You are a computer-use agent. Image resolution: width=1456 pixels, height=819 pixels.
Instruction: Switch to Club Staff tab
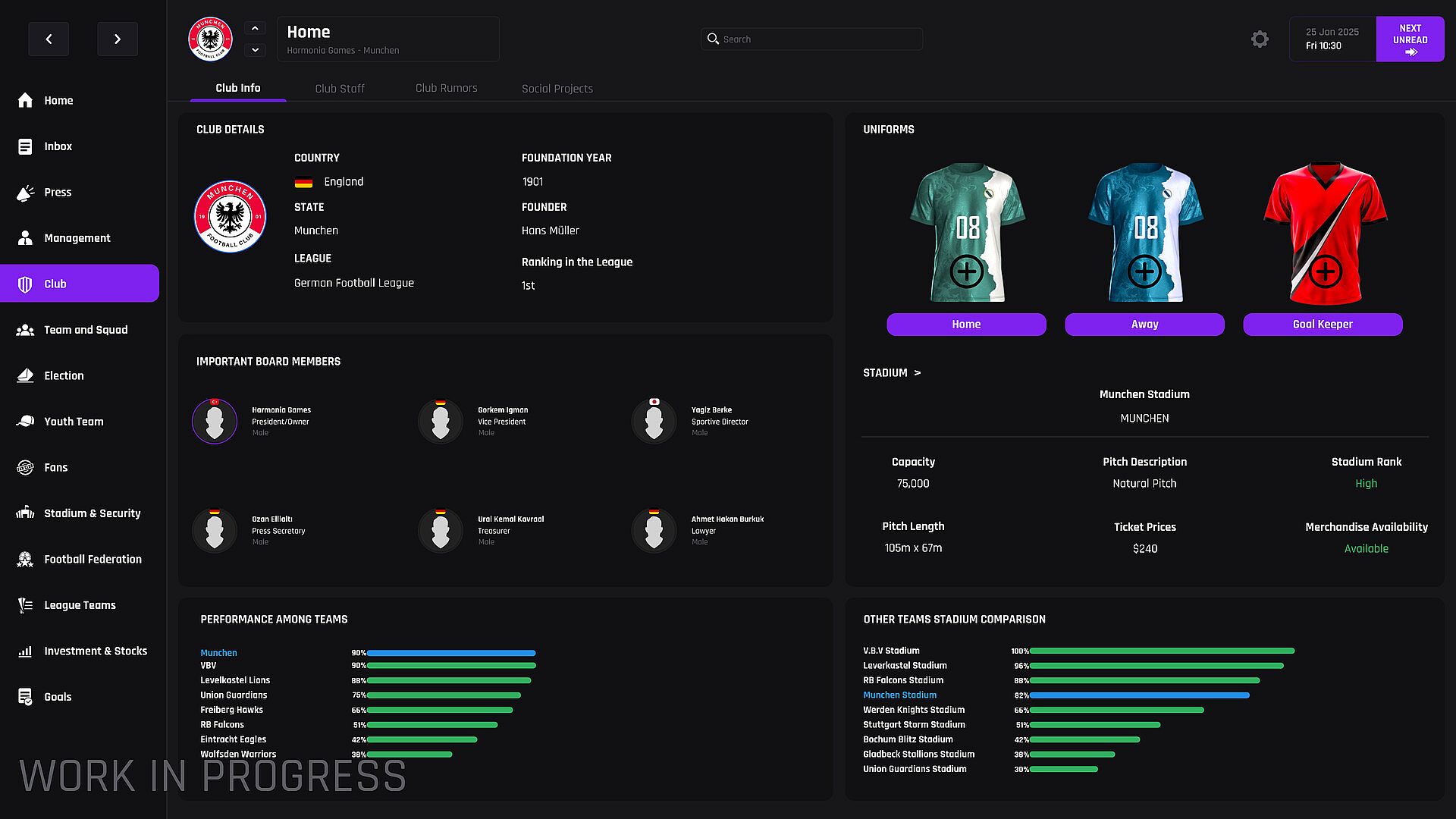coord(340,89)
